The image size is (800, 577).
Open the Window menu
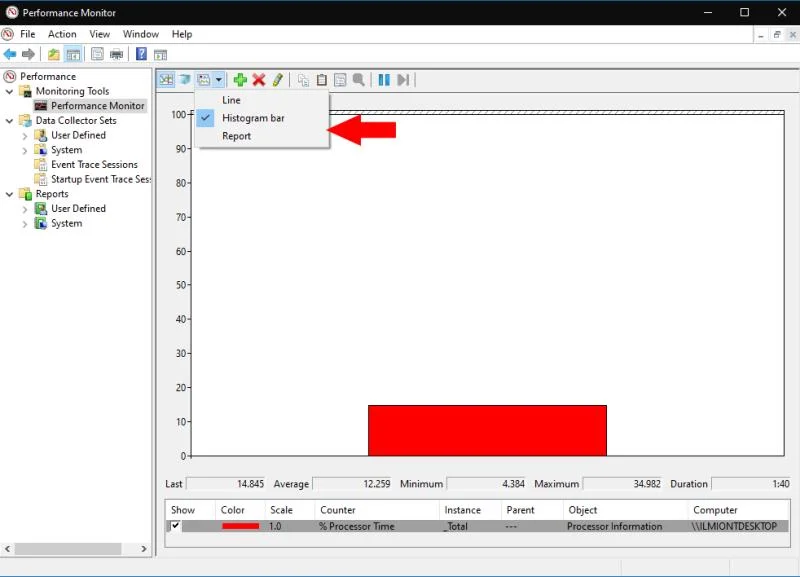point(141,34)
